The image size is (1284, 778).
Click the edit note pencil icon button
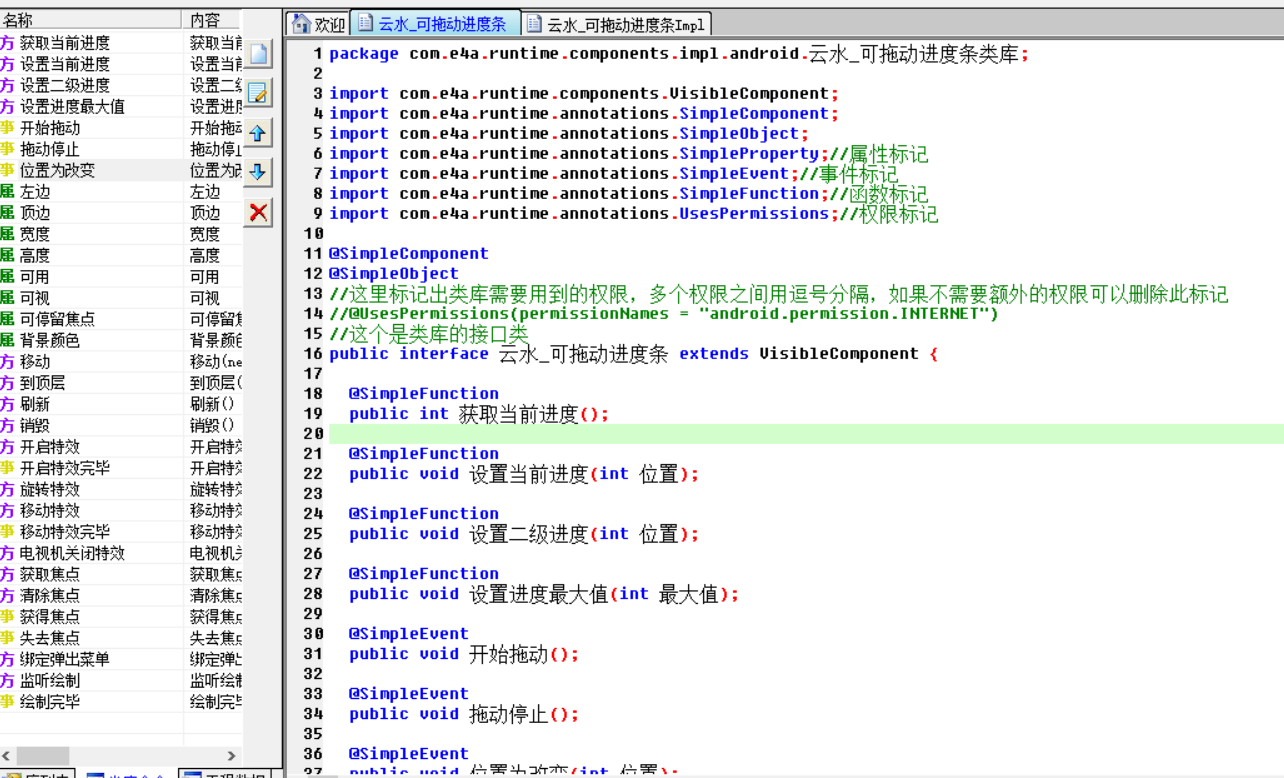coord(258,93)
